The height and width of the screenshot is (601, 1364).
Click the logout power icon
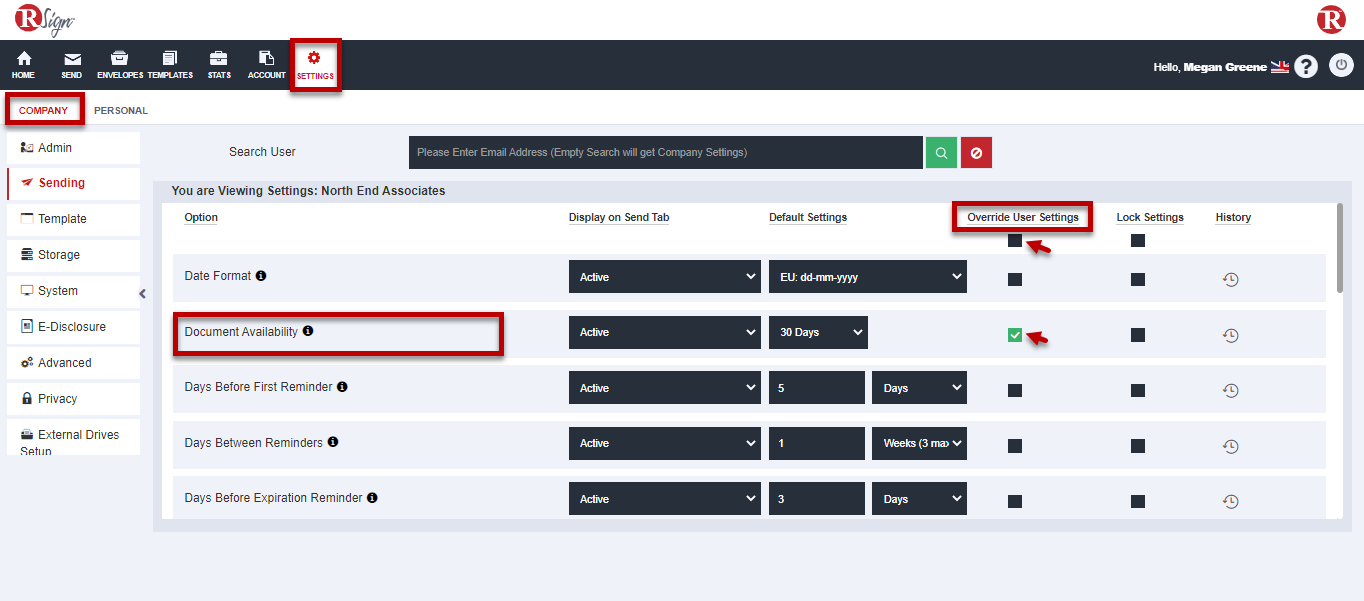coord(1341,65)
